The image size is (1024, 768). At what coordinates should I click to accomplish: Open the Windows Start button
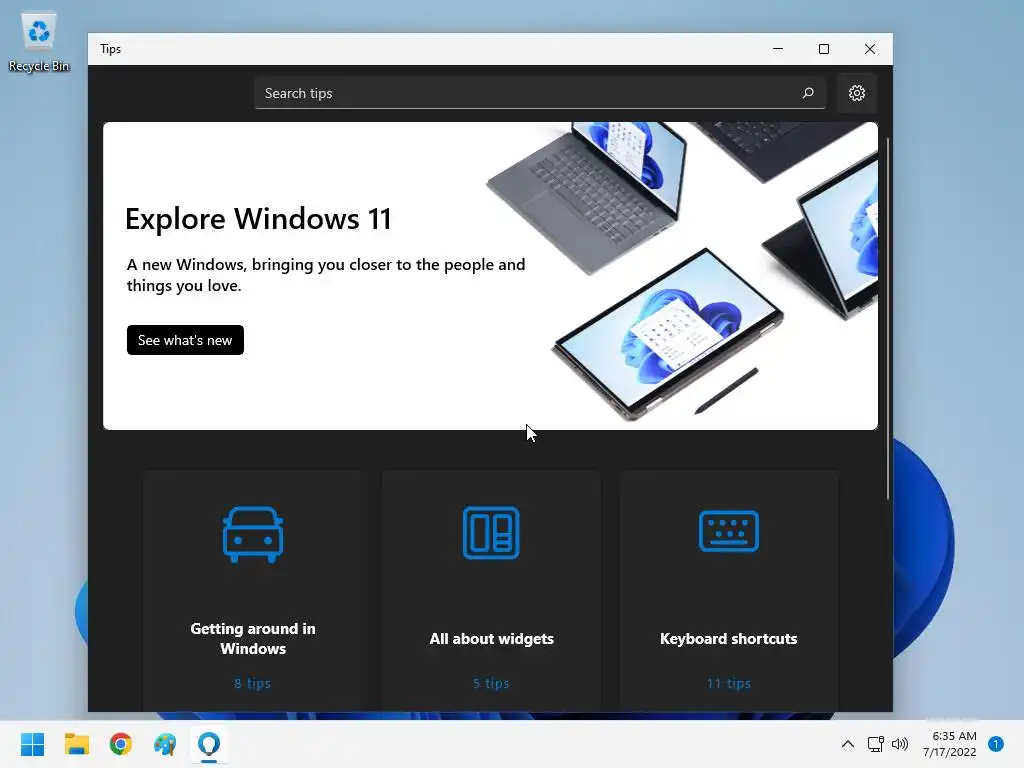[33, 744]
